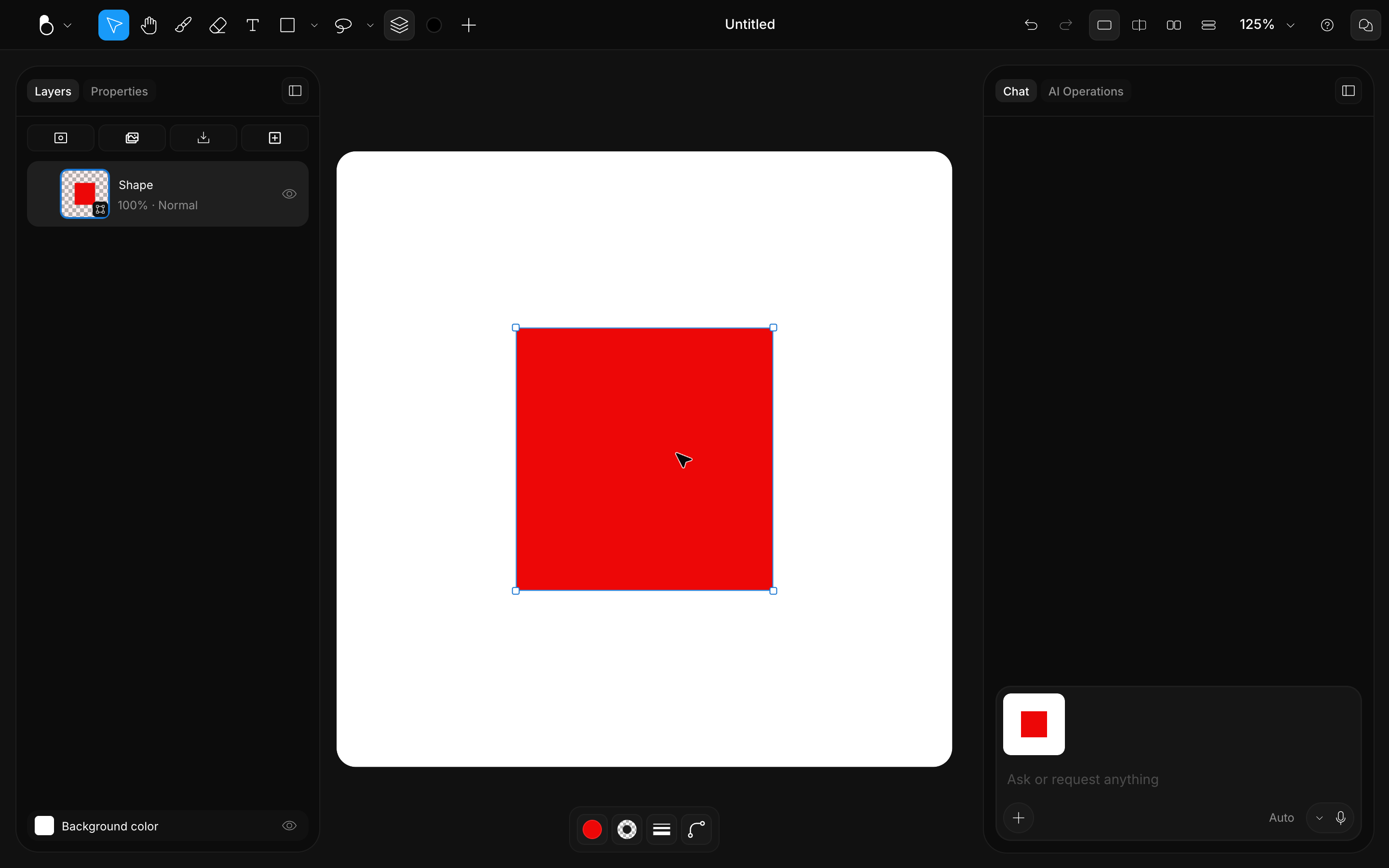Open the stroke width lines option
The width and height of the screenshot is (1389, 868).
click(661, 829)
